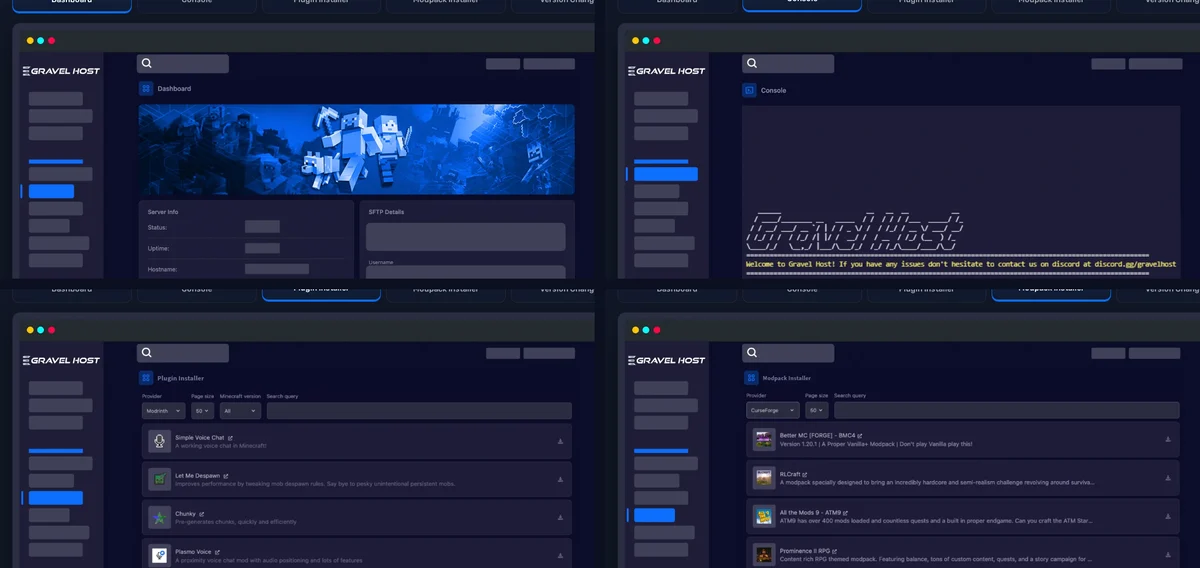Click the Simple Voice Chat plugin name
Screen dimensions: 1200x568
point(200,437)
